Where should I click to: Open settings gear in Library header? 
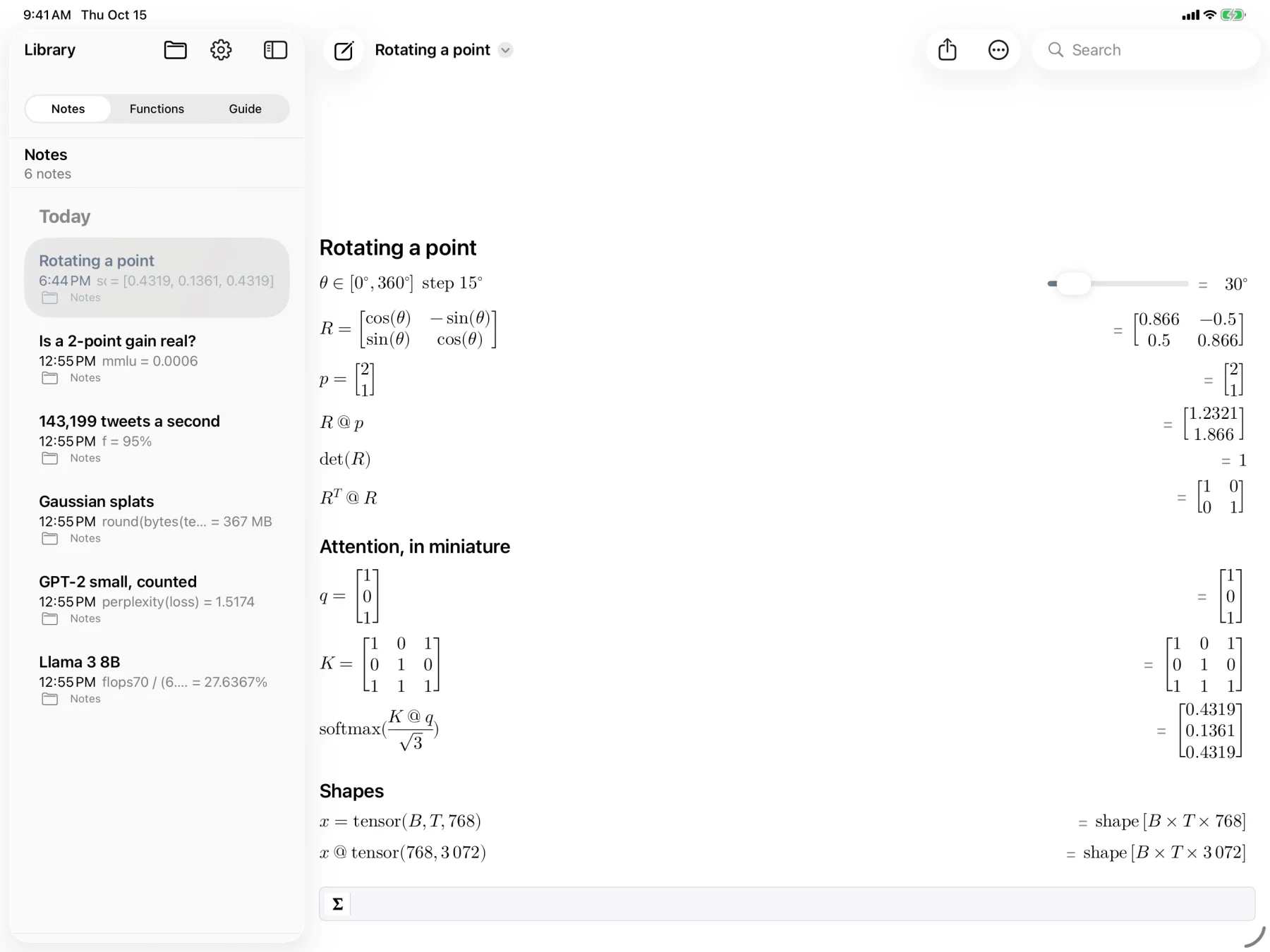point(221,50)
